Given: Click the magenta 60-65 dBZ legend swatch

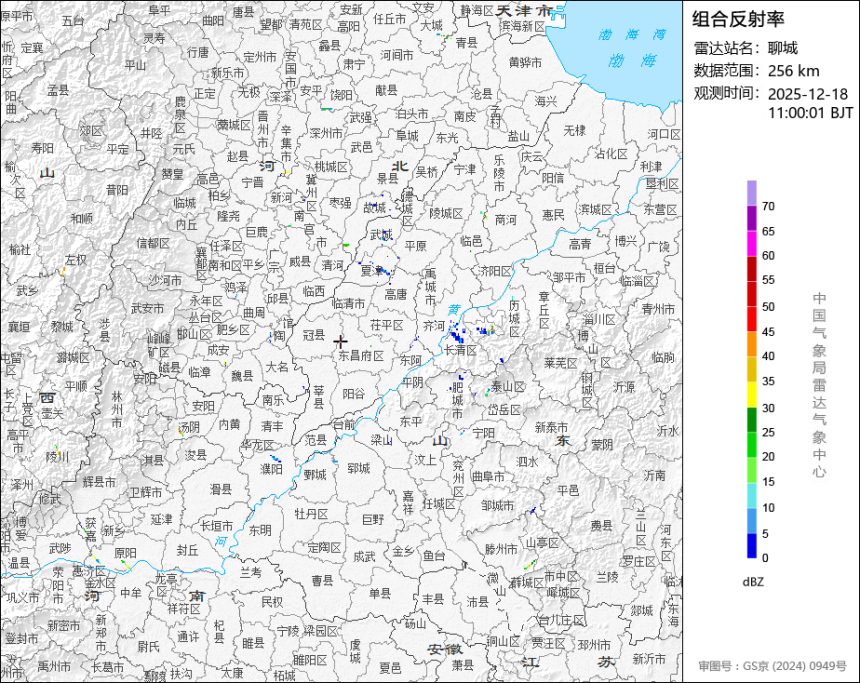Looking at the screenshot, I should tap(751, 244).
